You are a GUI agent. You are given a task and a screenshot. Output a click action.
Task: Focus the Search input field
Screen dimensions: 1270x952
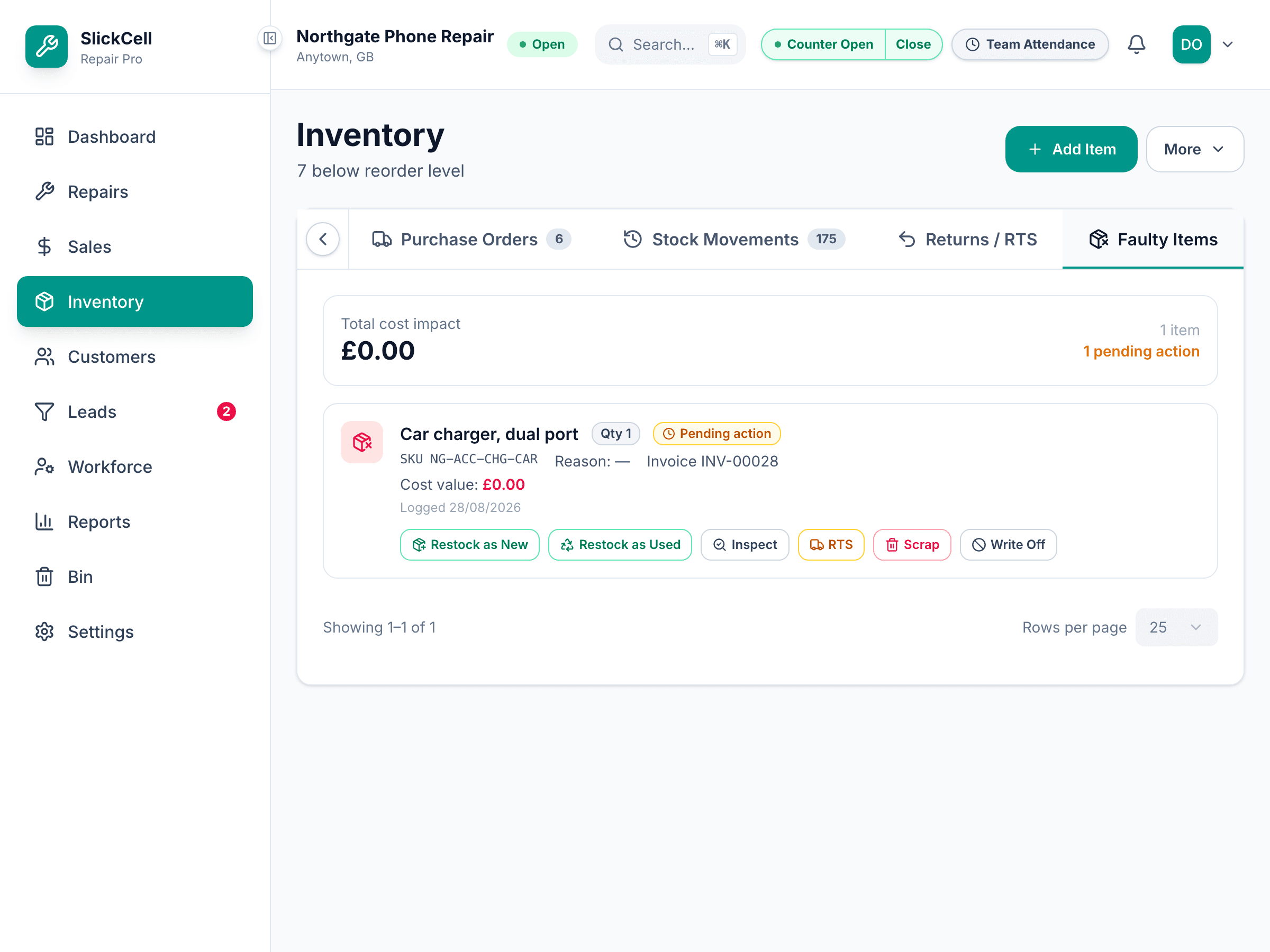tap(670, 44)
